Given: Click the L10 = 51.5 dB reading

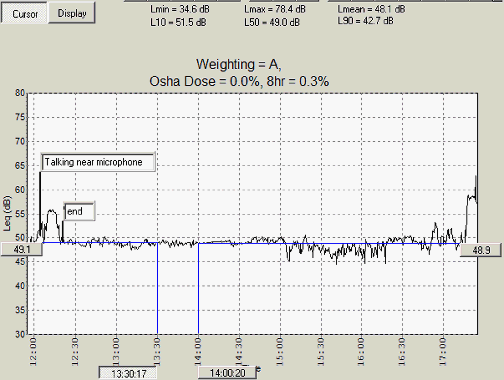Looking at the screenshot, I should (x=178, y=22).
